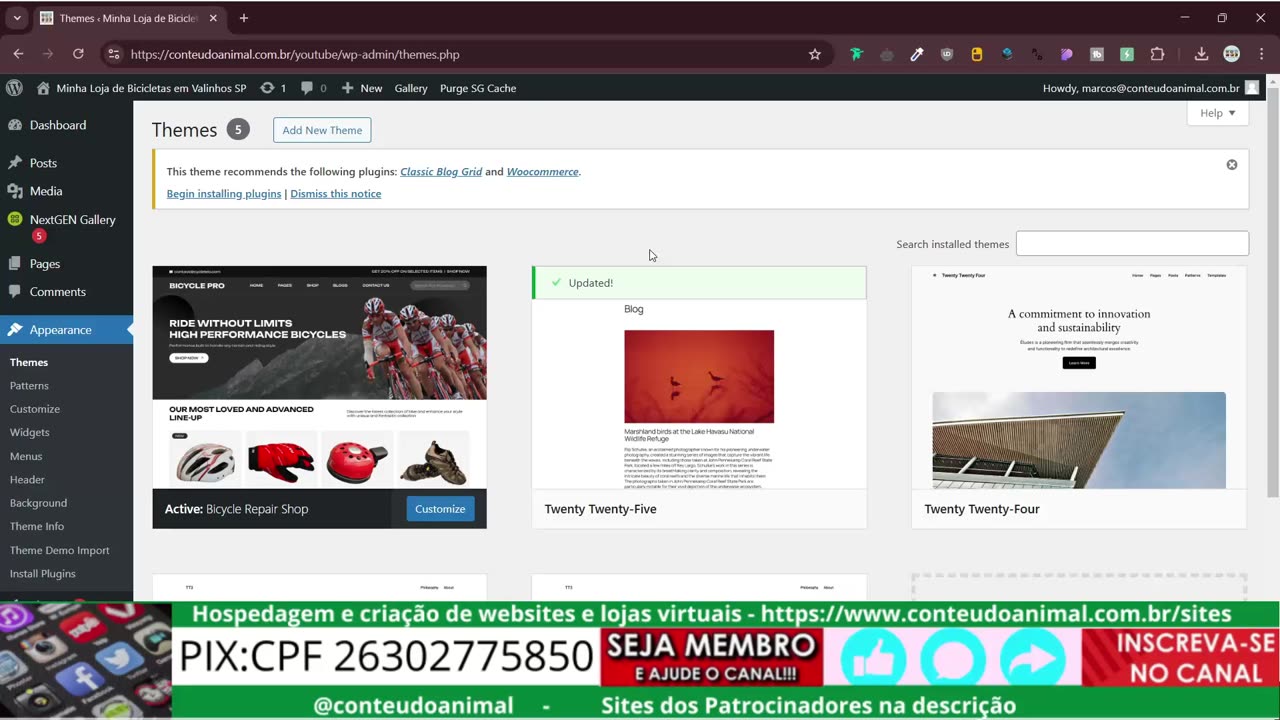Dismiss the plugin recommendation notice

point(1232,165)
